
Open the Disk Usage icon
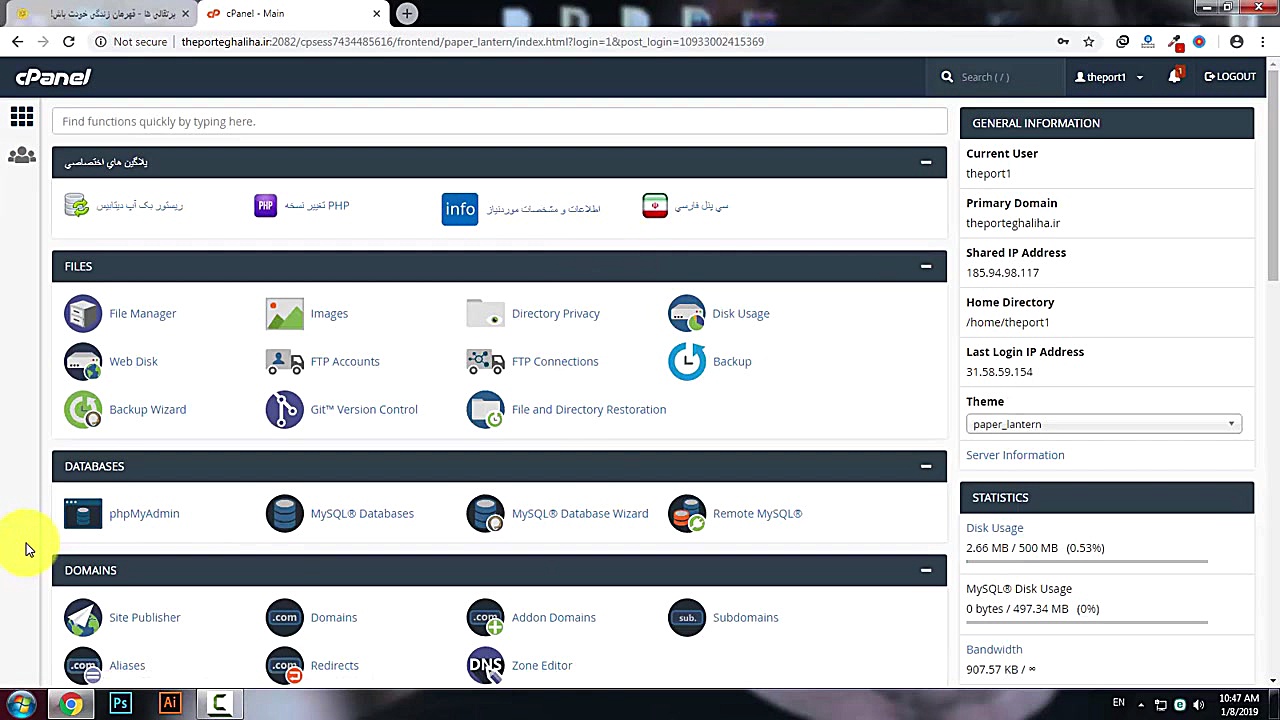pos(686,314)
